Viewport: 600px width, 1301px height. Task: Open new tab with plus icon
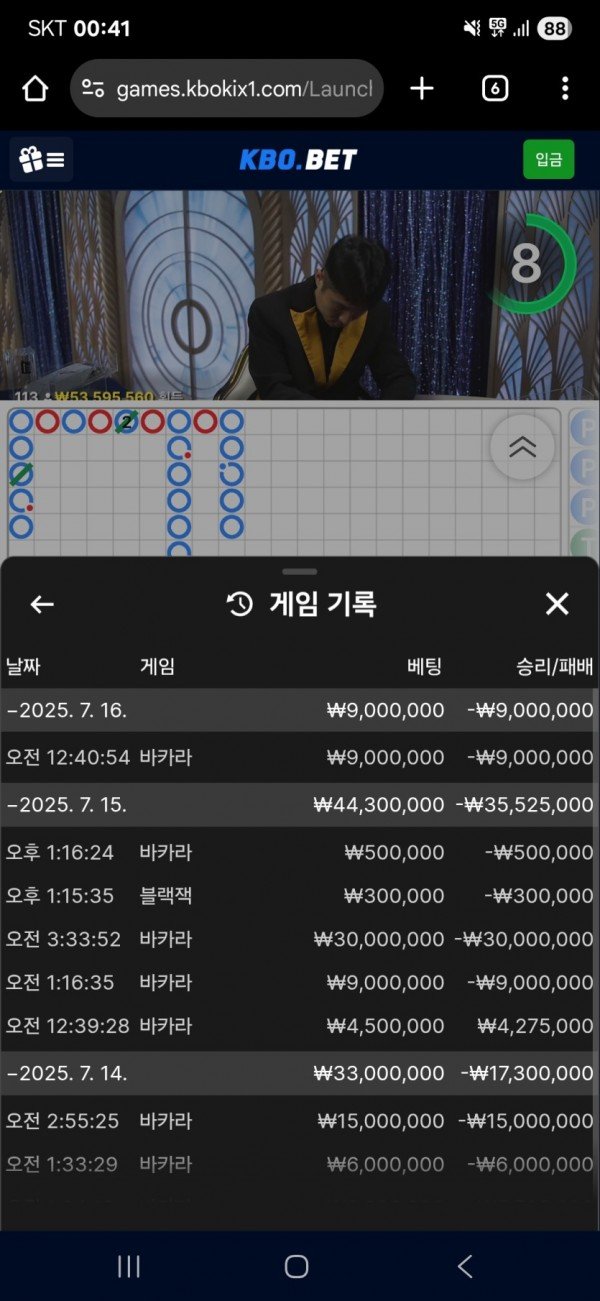[x=422, y=89]
